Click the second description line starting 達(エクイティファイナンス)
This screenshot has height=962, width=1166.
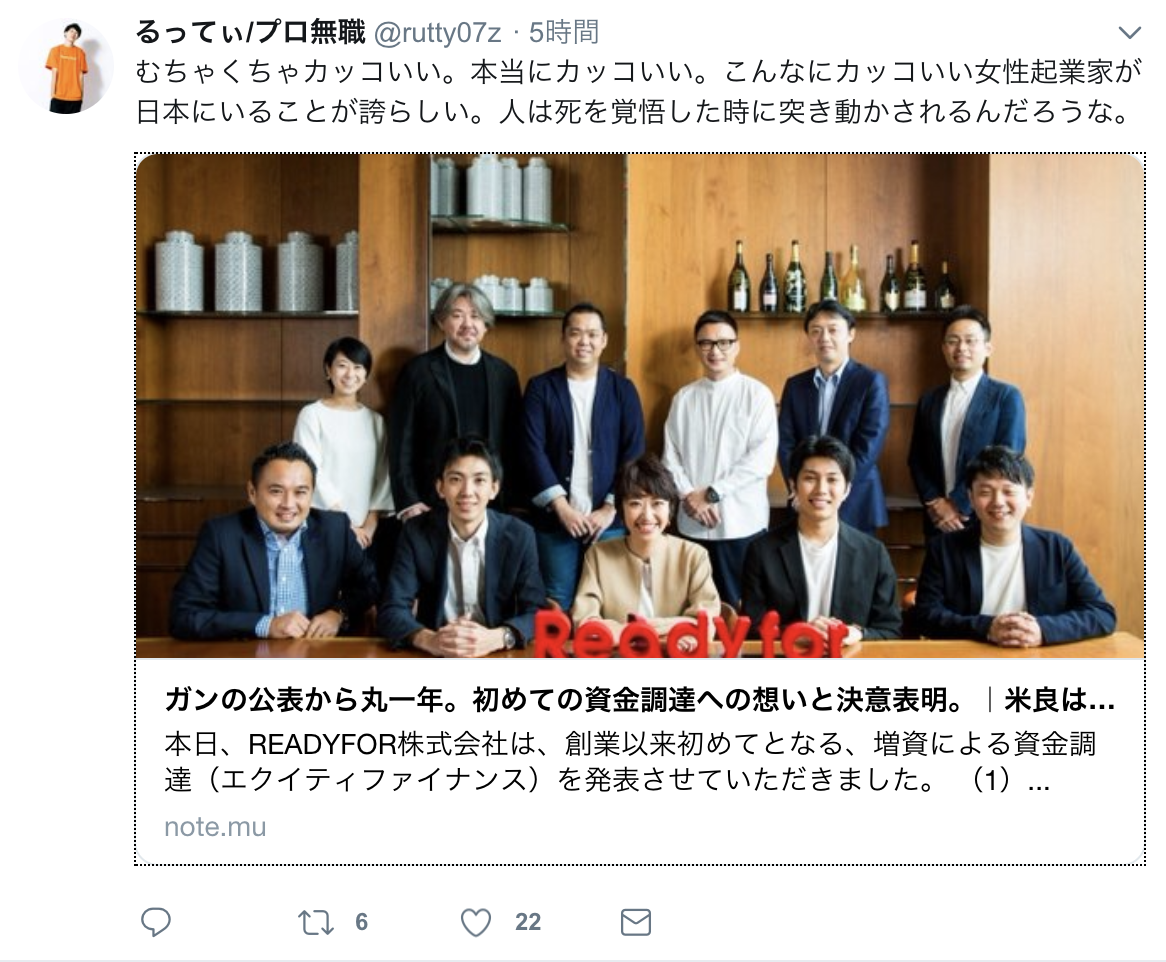[x=606, y=780]
